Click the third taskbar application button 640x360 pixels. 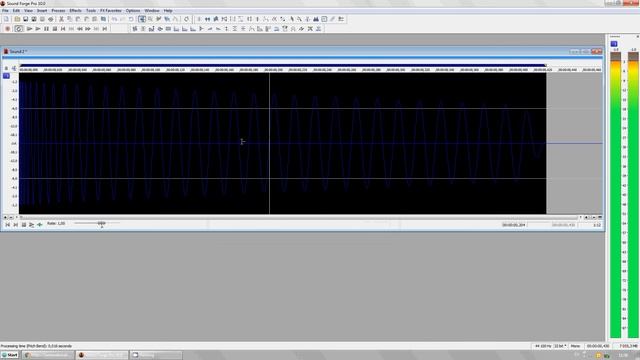(156, 355)
